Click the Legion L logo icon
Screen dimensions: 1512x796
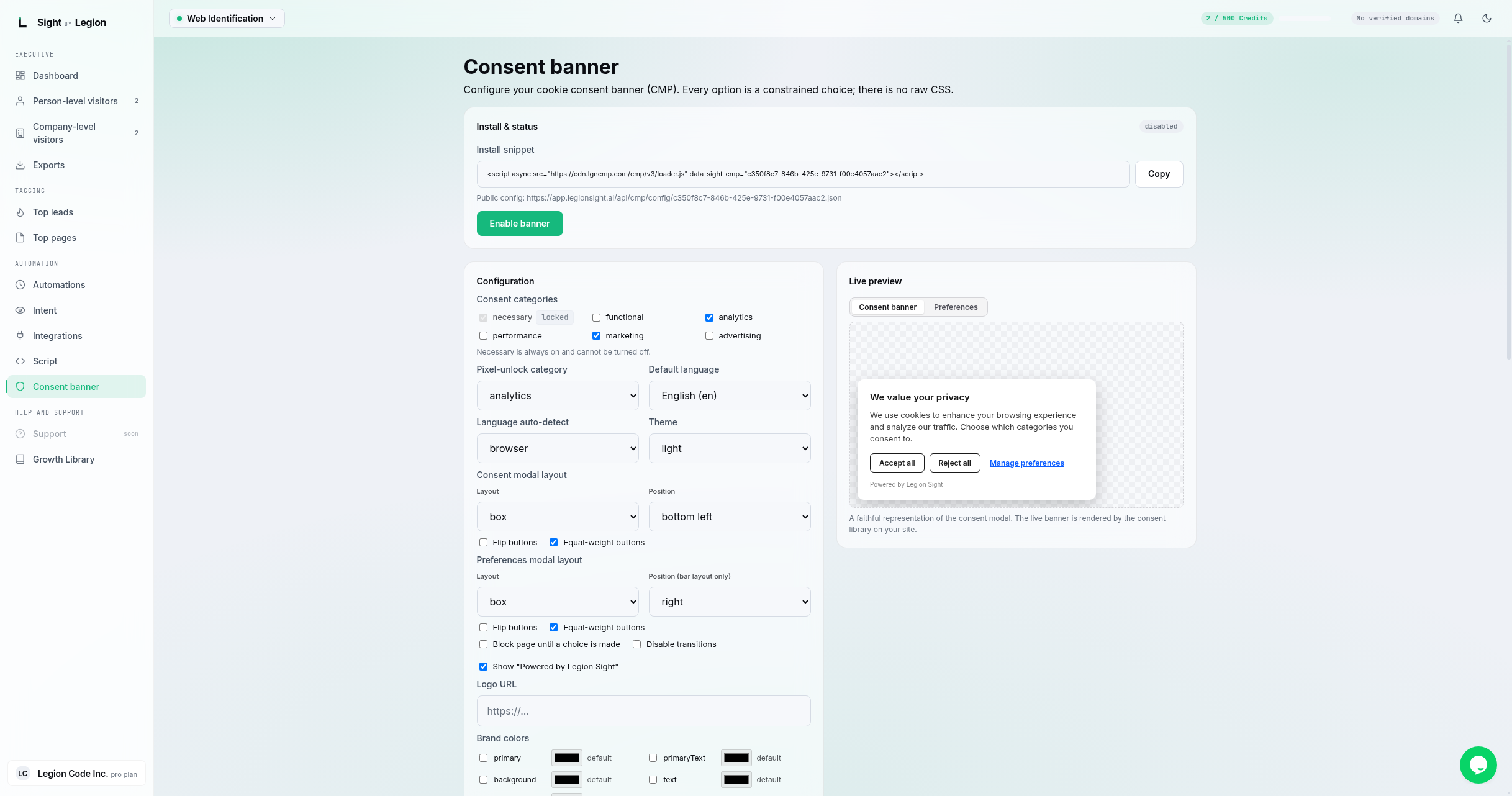pyautogui.click(x=22, y=22)
